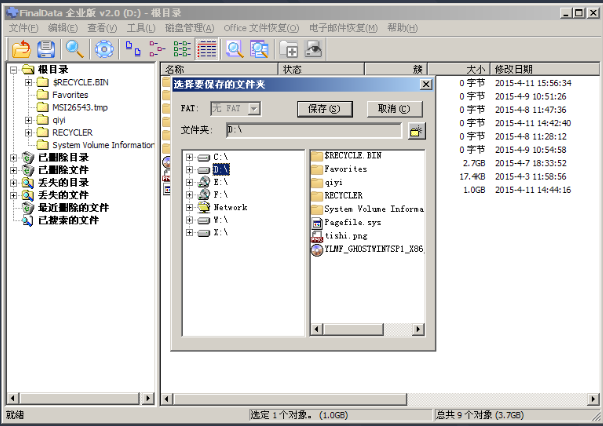
Task: Expand 已删除目录 node
Action: point(13,158)
